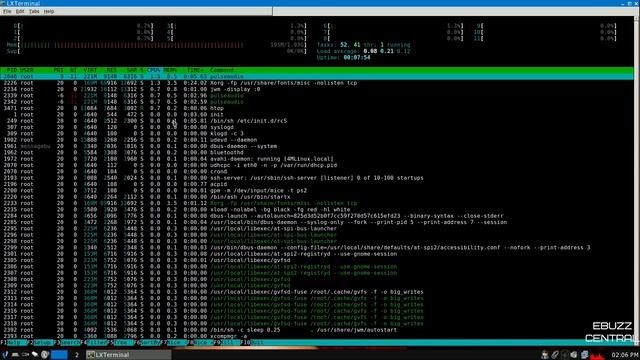The image size is (640, 360).
Task: Sort by the USER column header
Action: (27, 70)
